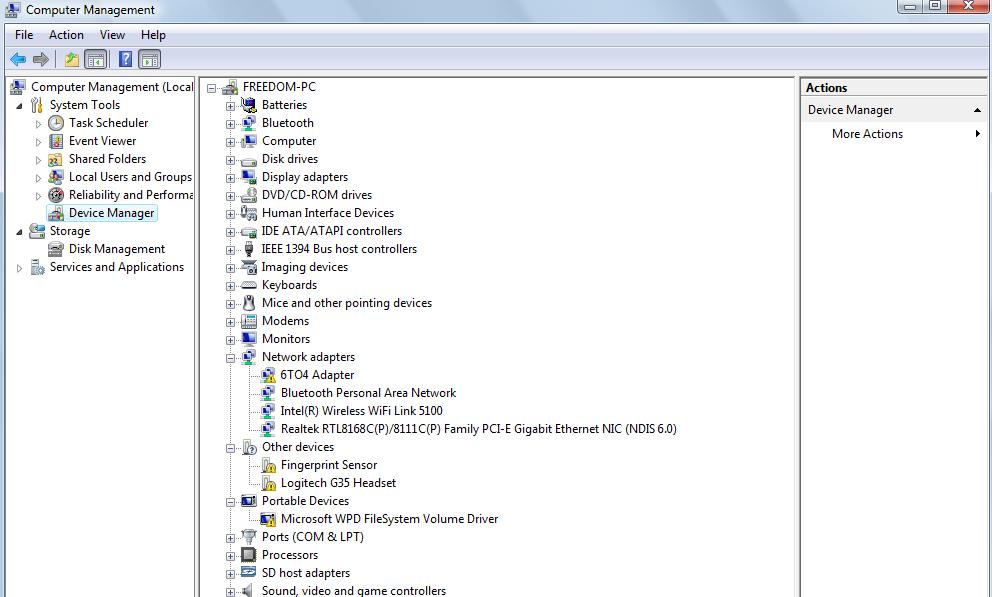
Task: Select the Computer category label
Action: pyautogui.click(x=289, y=141)
